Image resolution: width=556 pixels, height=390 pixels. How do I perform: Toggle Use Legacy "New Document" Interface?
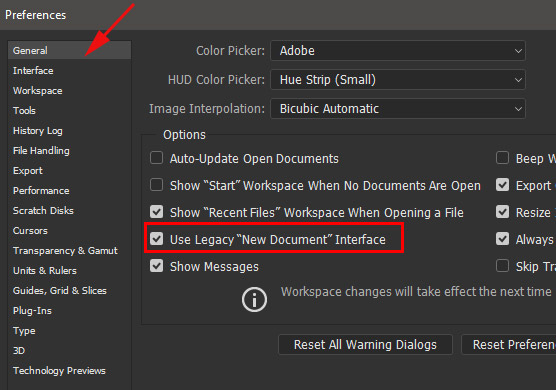point(156,239)
